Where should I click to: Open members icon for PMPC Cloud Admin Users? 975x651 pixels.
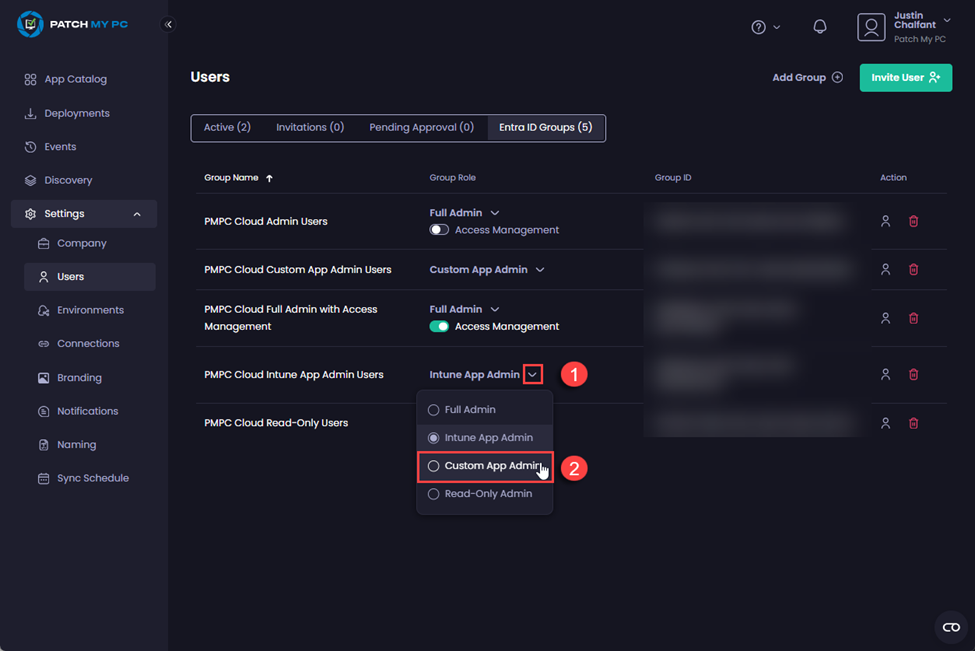click(885, 221)
